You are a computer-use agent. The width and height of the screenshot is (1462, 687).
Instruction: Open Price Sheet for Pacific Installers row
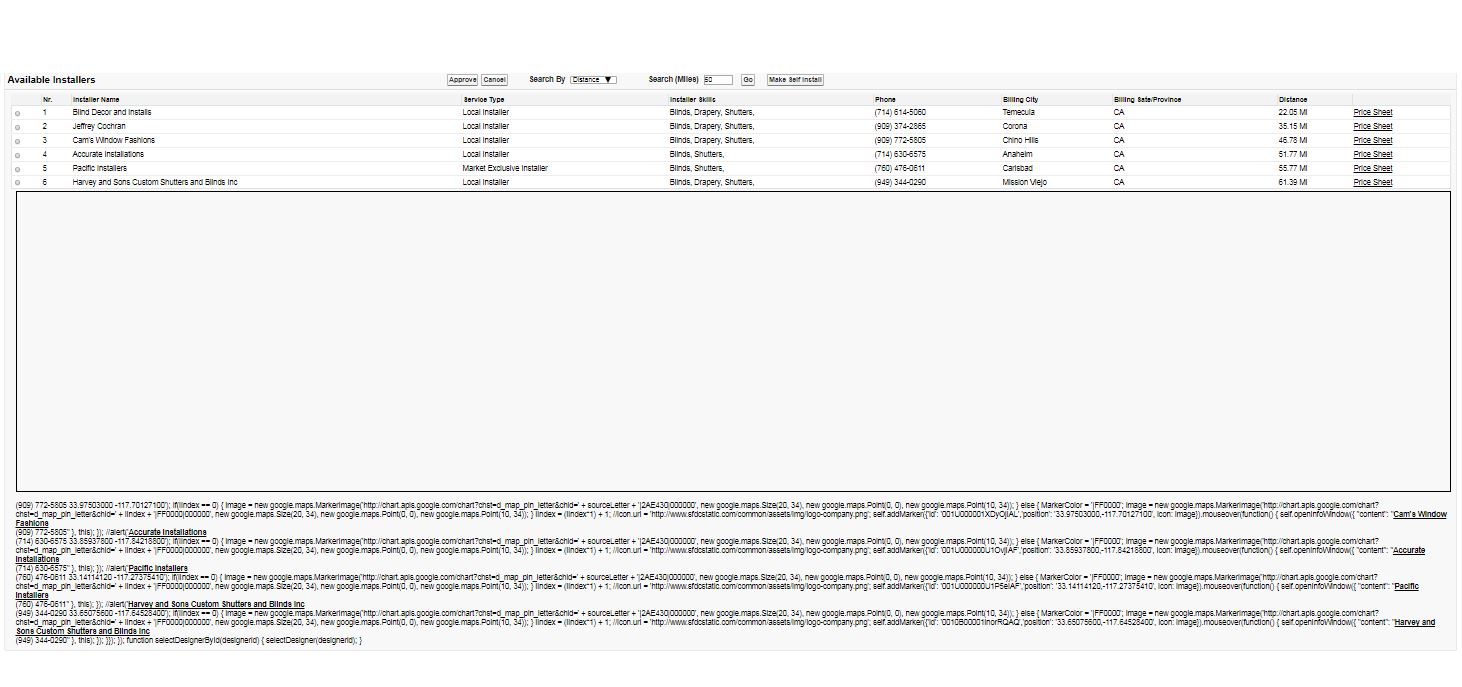click(1372, 168)
